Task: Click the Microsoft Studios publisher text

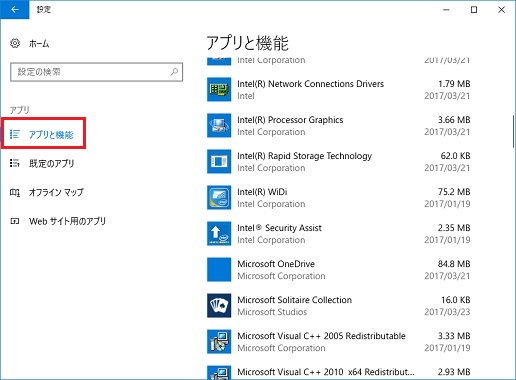Action: 272,312
